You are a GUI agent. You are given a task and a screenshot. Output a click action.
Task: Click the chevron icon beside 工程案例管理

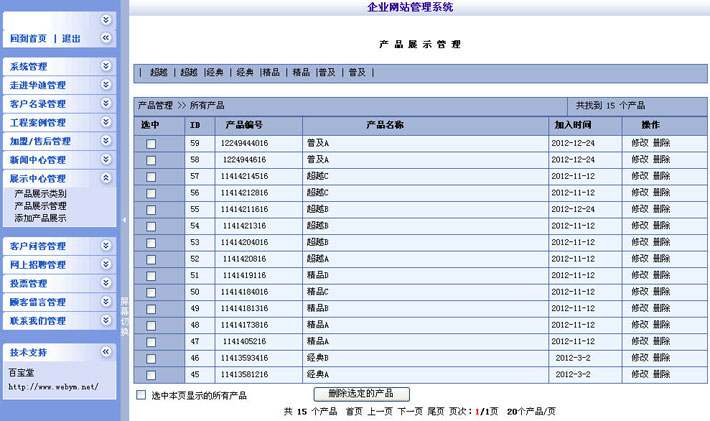coord(106,122)
